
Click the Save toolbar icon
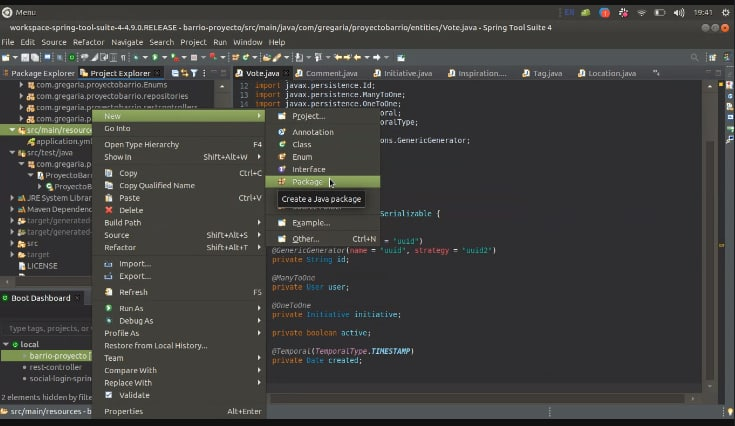25,58
